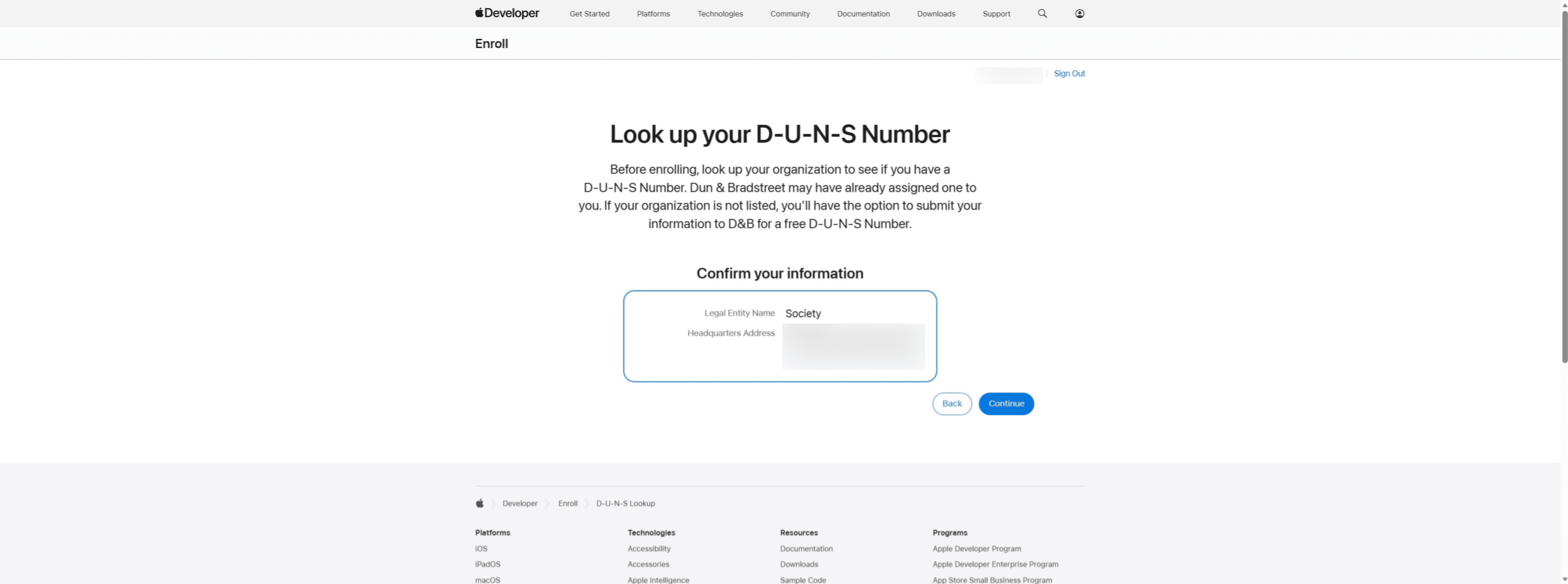Screen dimensions: 1568x584
Task: Click the vertical page scrollbar
Action: pyautogui.click(x=1564, y=186)
